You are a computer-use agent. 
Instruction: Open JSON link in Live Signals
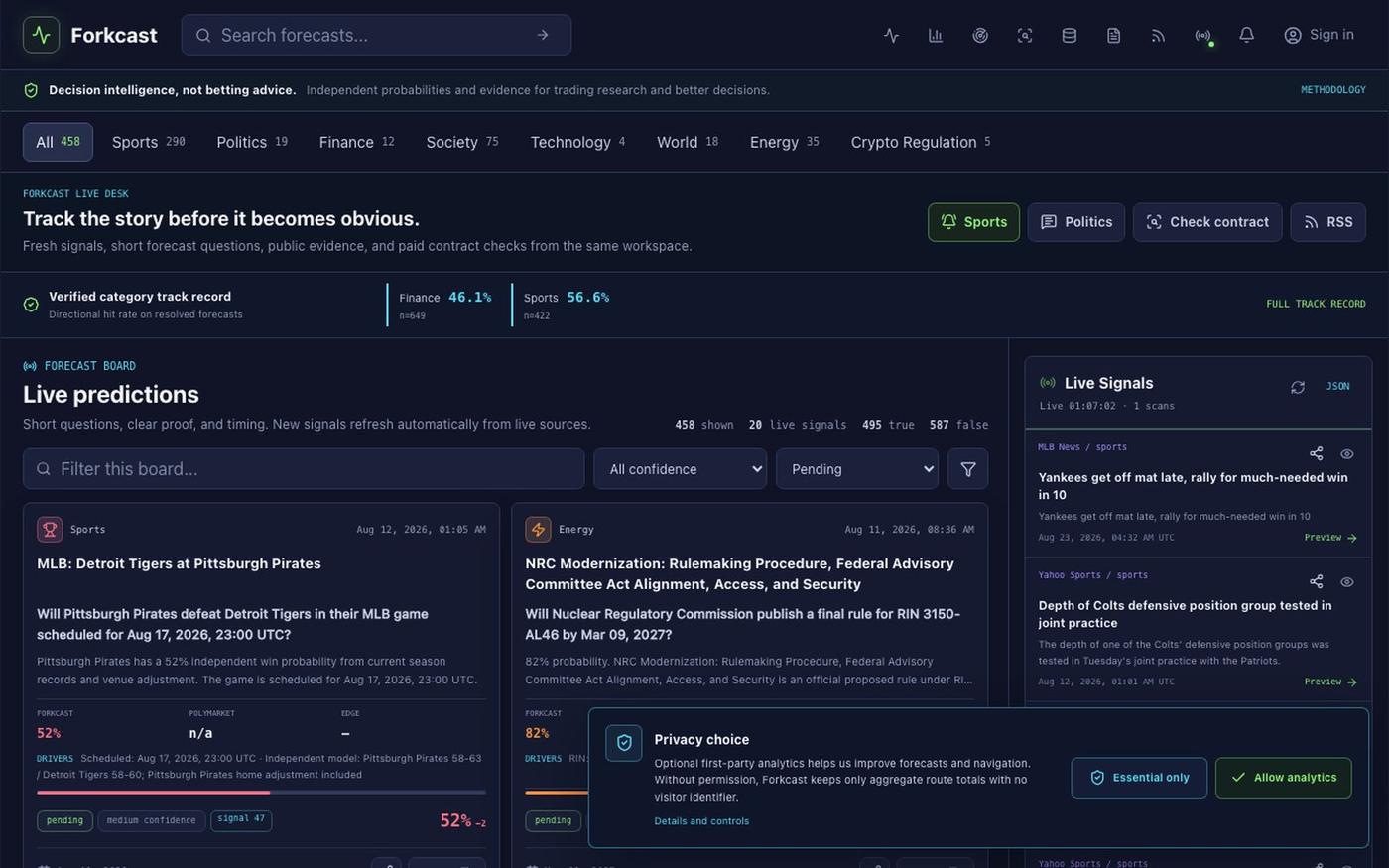1337,387
